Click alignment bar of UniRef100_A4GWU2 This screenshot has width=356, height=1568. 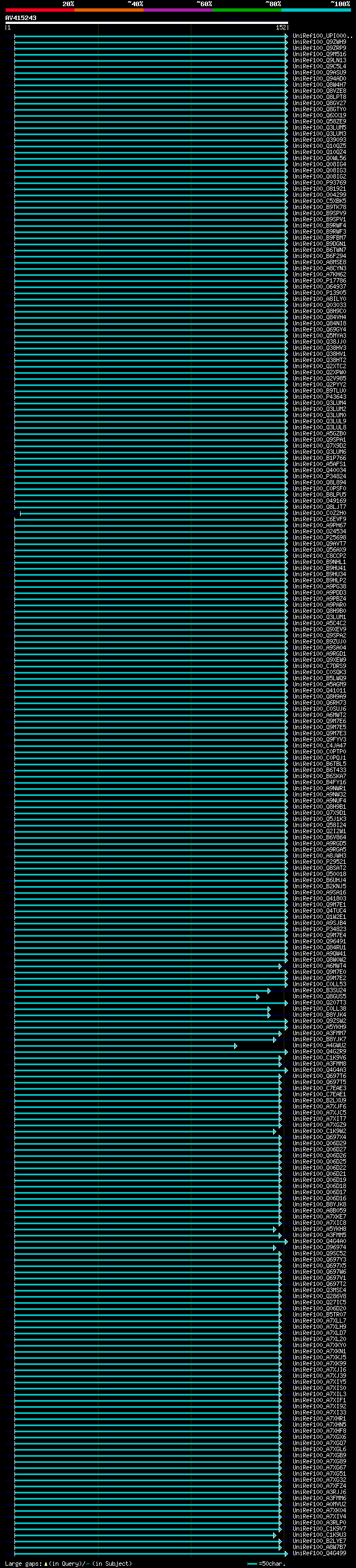[126, 1046]
